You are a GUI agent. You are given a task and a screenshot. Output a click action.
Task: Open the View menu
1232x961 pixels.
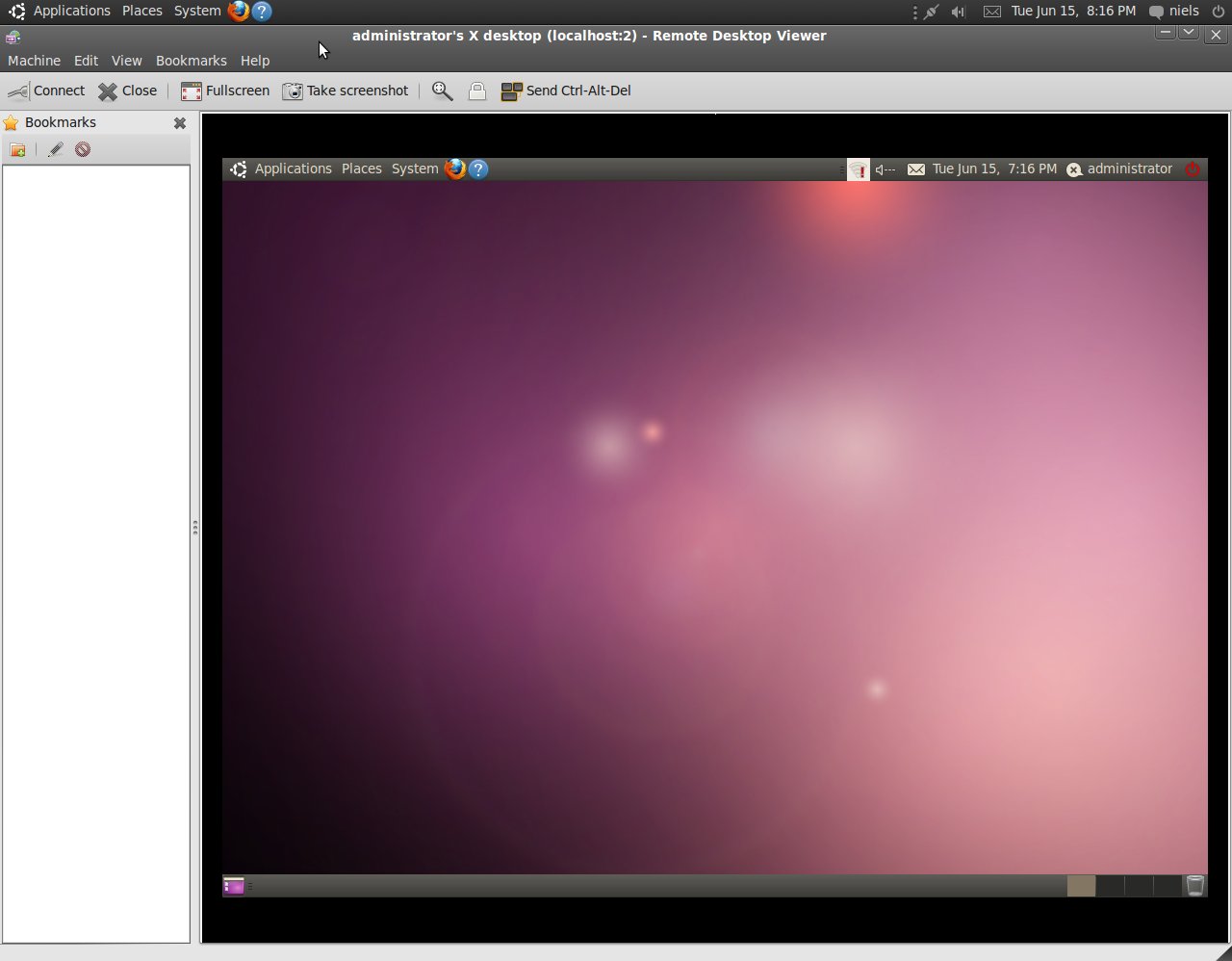tap(126, 61)
